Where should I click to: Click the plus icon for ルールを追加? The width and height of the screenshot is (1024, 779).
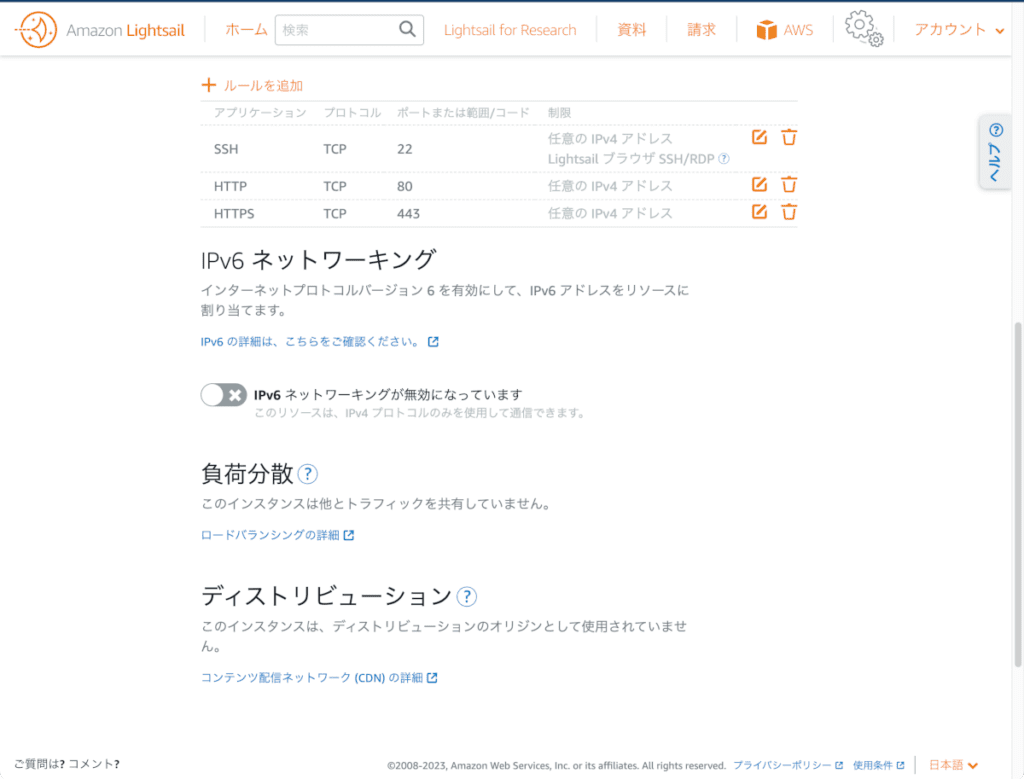[x=208, y=85]
